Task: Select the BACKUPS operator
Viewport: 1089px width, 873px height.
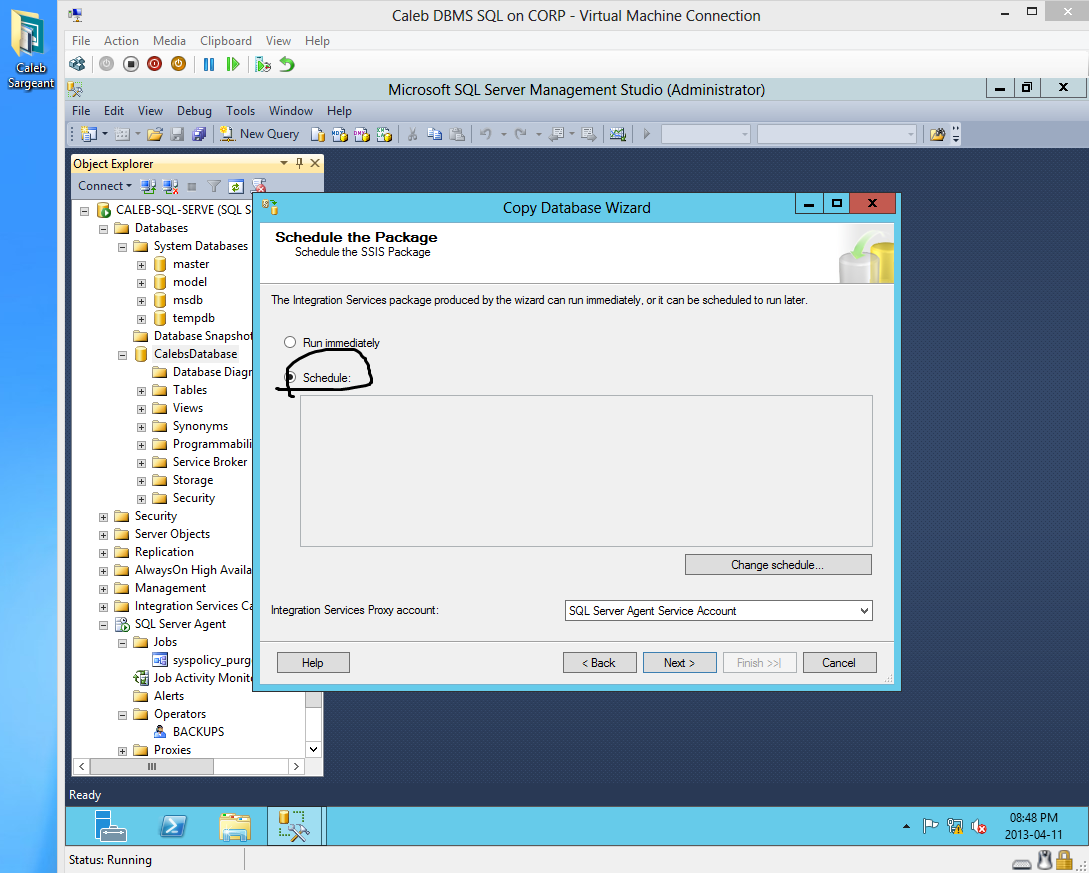Action: 198,732
